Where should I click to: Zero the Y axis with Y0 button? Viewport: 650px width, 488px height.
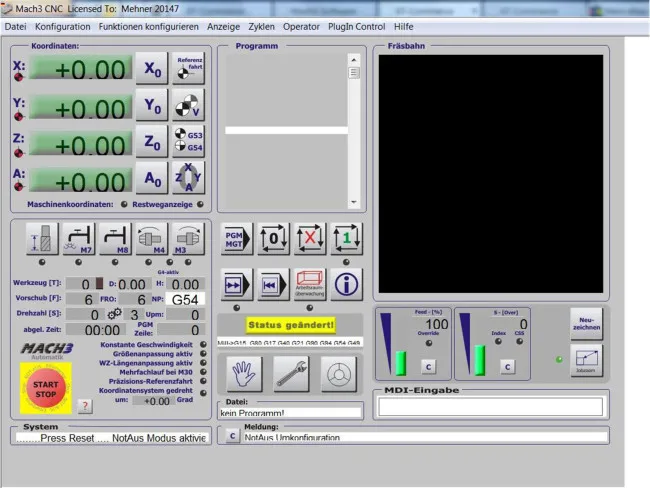coord(152,105)
